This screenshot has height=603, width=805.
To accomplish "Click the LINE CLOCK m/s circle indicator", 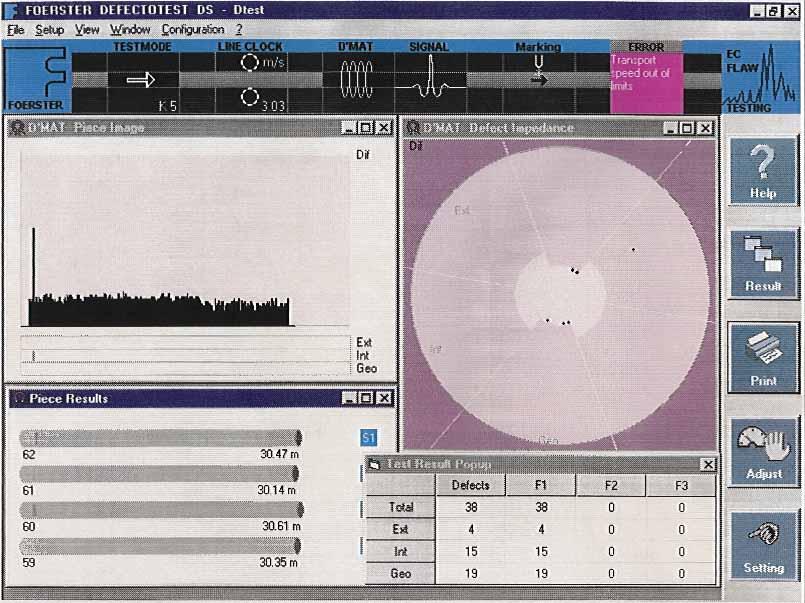I will 250,63.
